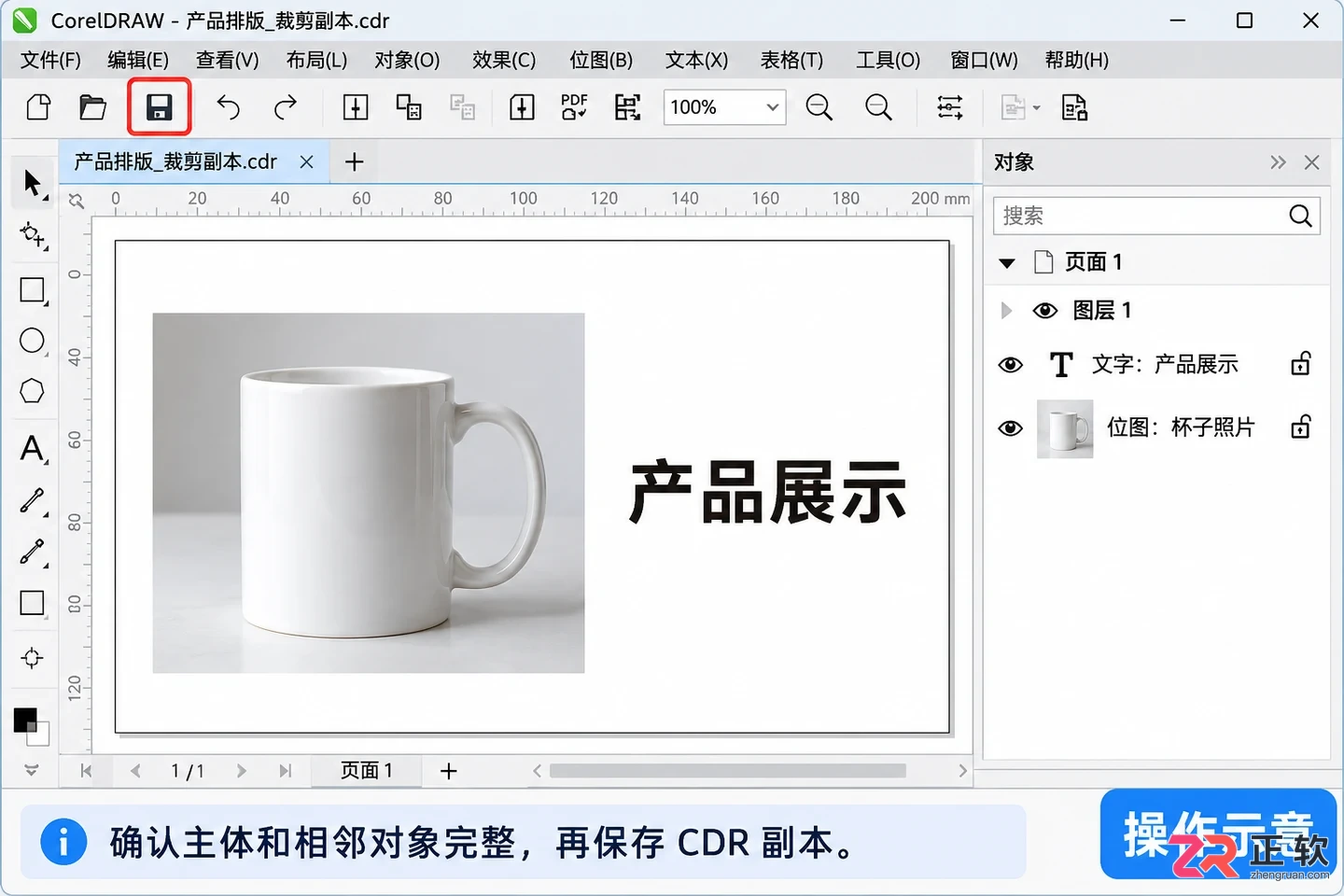The width and height of the screenshot is (1344, 896).
Task: Open a file with the folder icon
Action: click(92, 107)
